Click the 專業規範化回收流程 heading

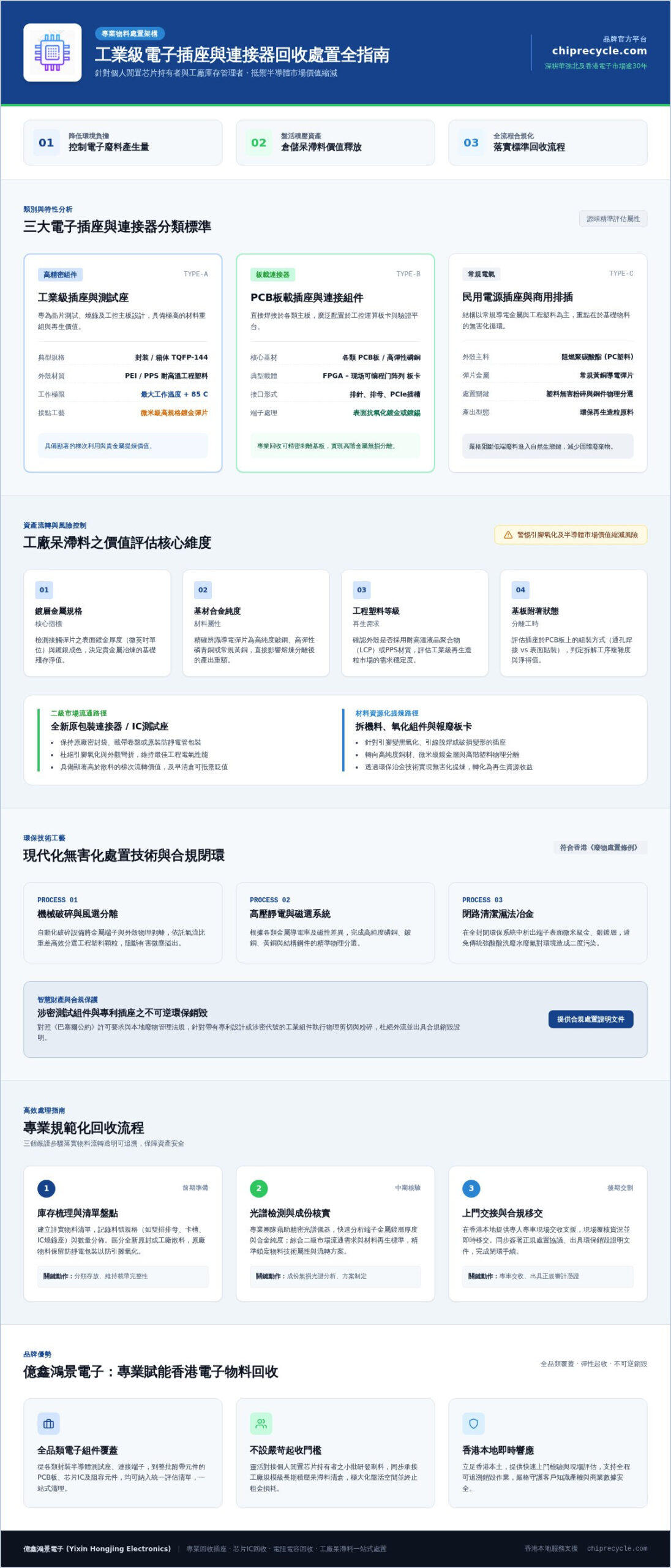click(x=84, y=1128)
